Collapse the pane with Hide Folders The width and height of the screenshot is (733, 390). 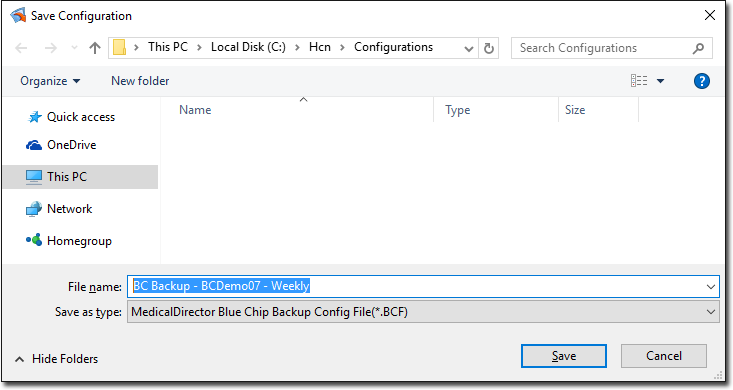pos(57,359)
